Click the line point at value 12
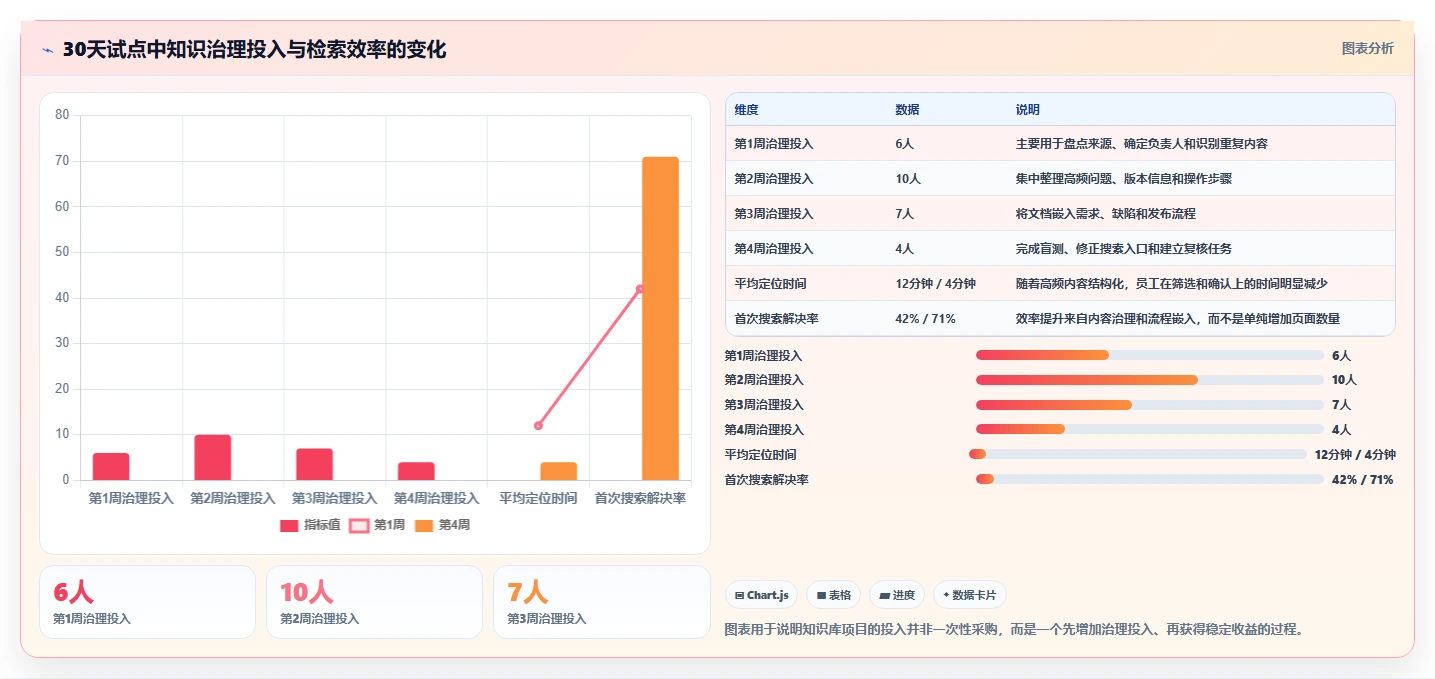1435x679 pixels. tap(538, 426)
